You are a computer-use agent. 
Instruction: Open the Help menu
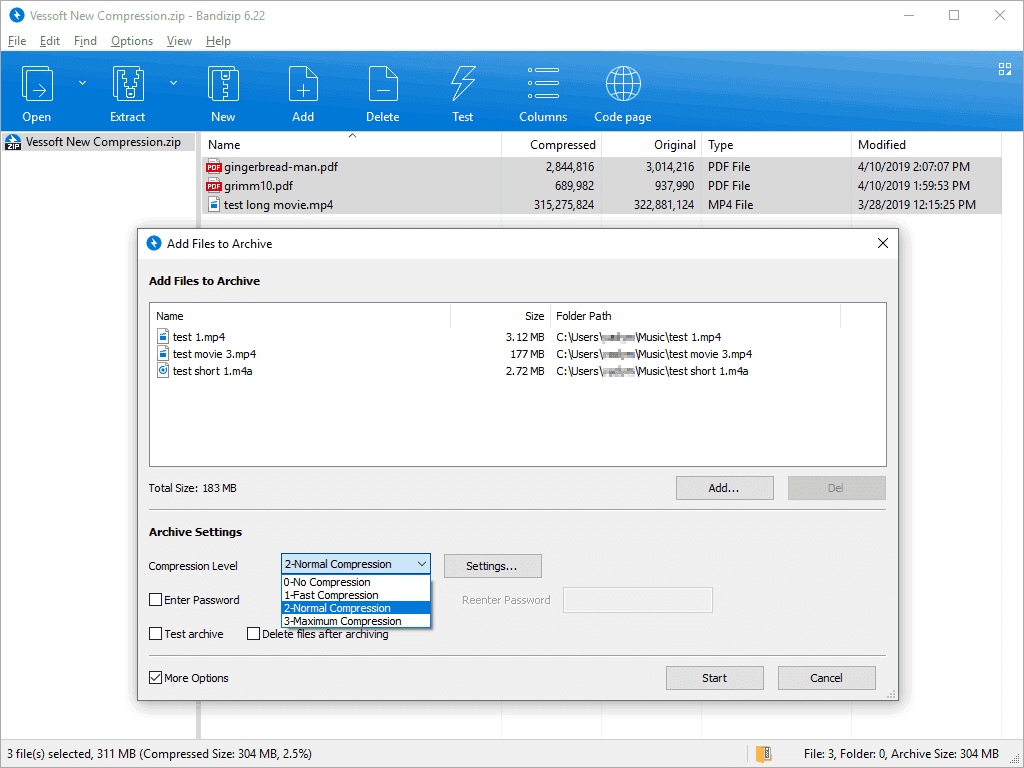[x=218, y=41]
